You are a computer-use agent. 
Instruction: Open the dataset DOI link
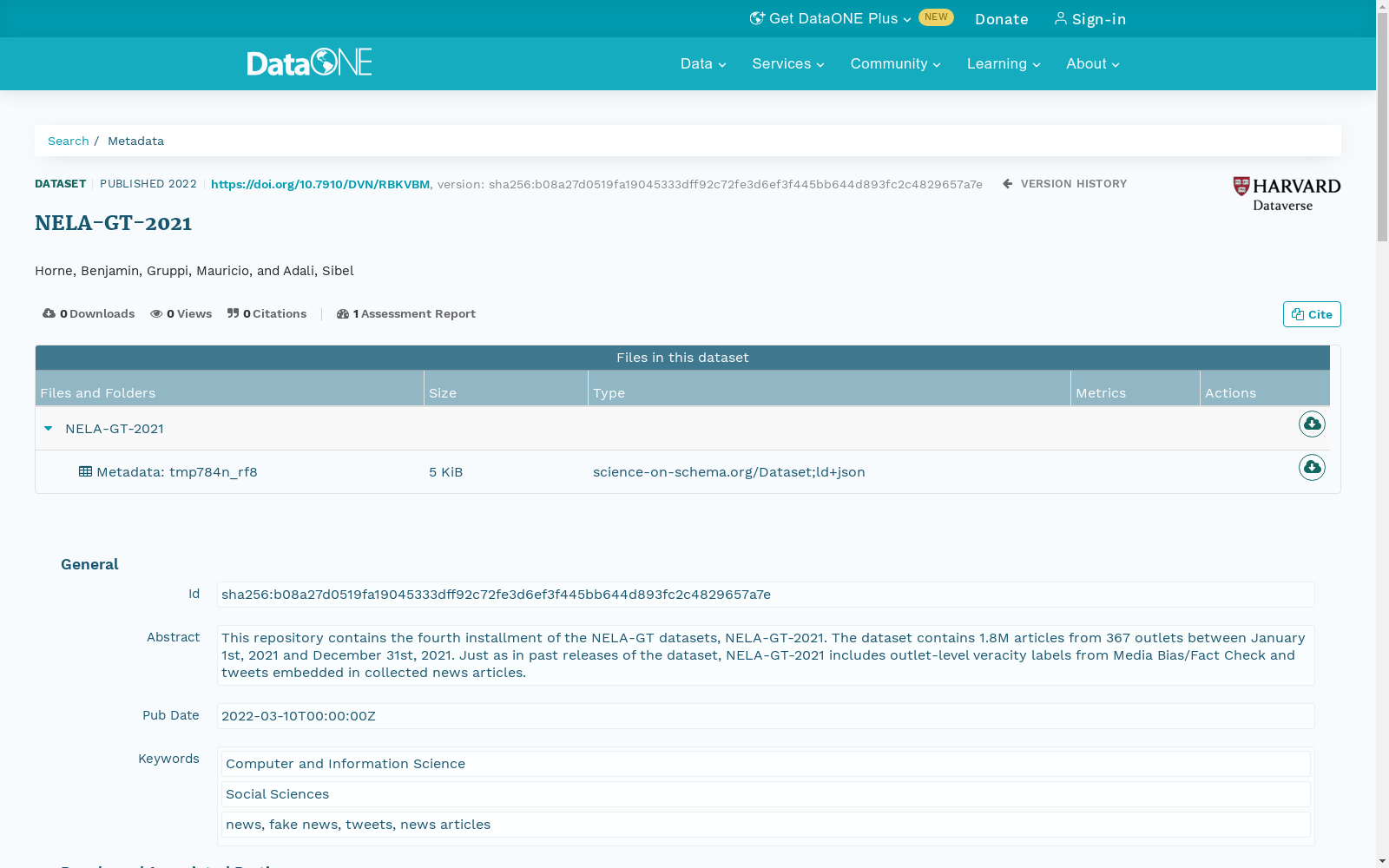click(319, 184)
